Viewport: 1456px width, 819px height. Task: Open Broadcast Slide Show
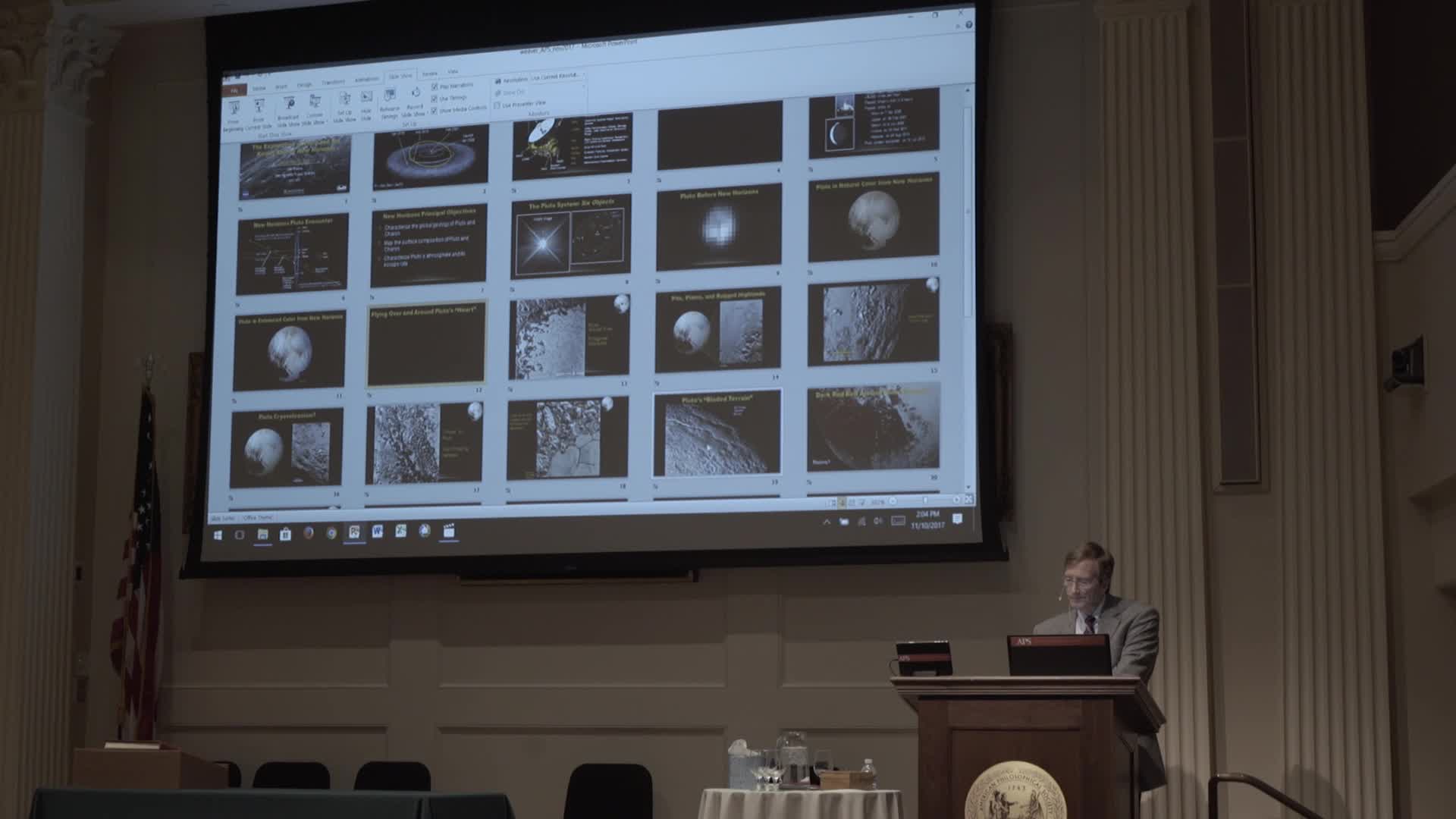(x=289, y=112)
